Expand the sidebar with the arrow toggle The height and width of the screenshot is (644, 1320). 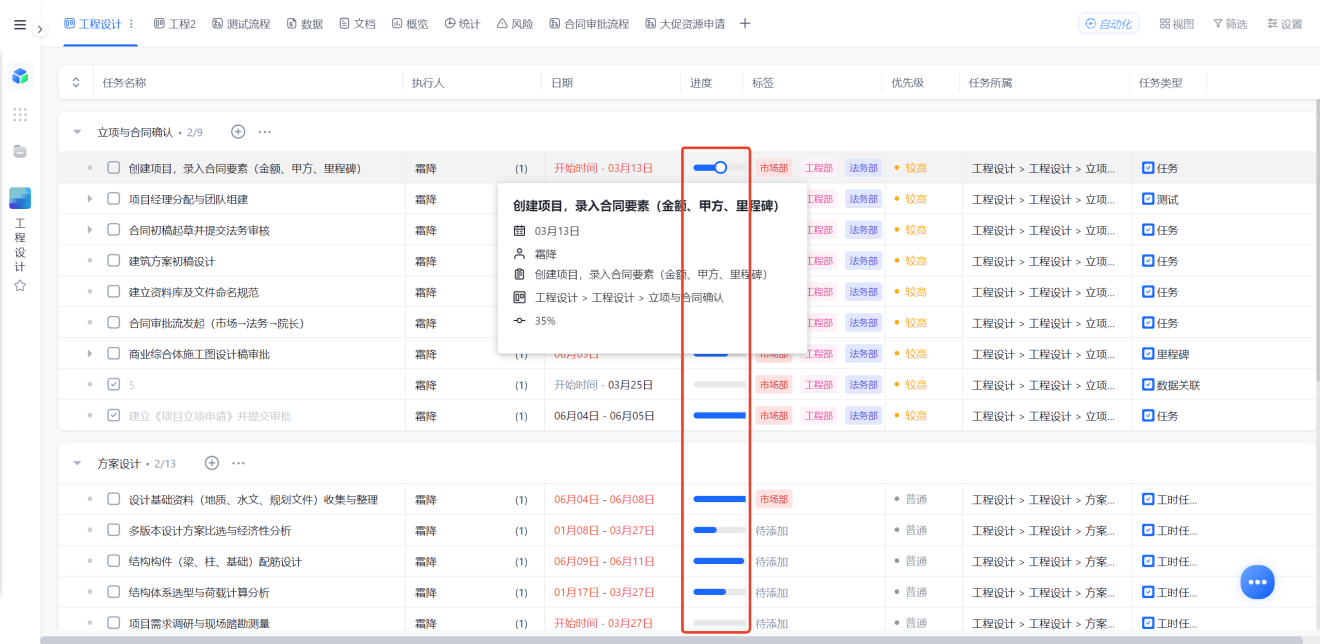pos(40,30)
